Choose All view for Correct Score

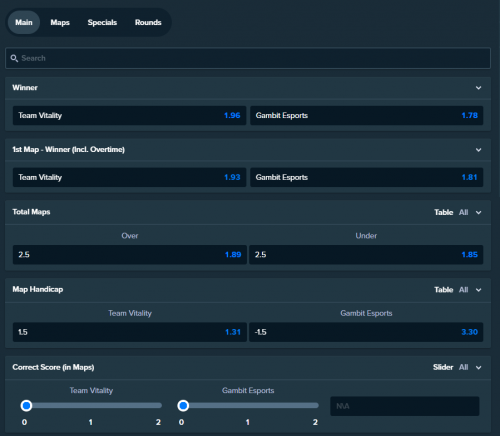point(463,367)
